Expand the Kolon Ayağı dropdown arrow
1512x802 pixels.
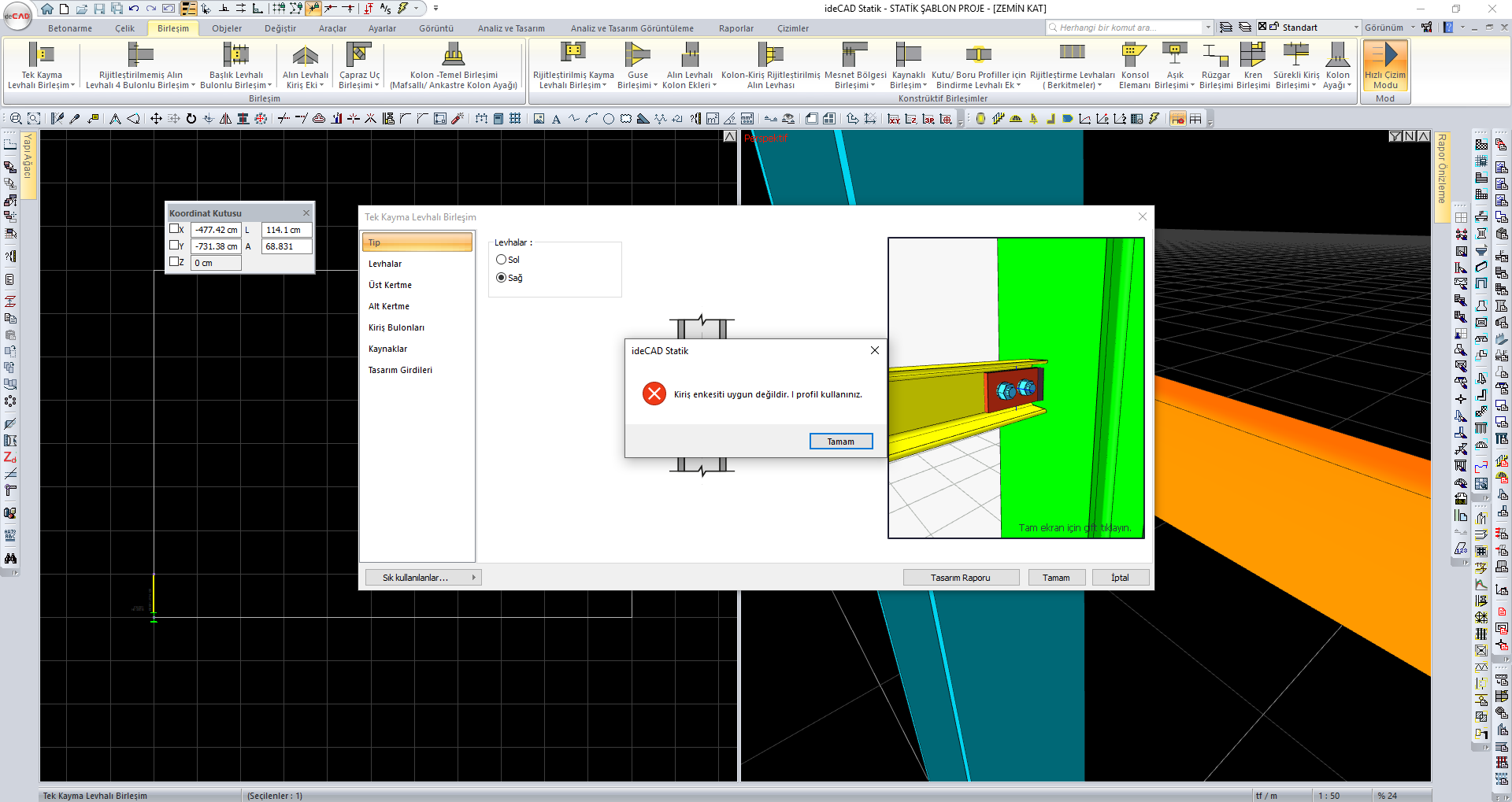1349,86
